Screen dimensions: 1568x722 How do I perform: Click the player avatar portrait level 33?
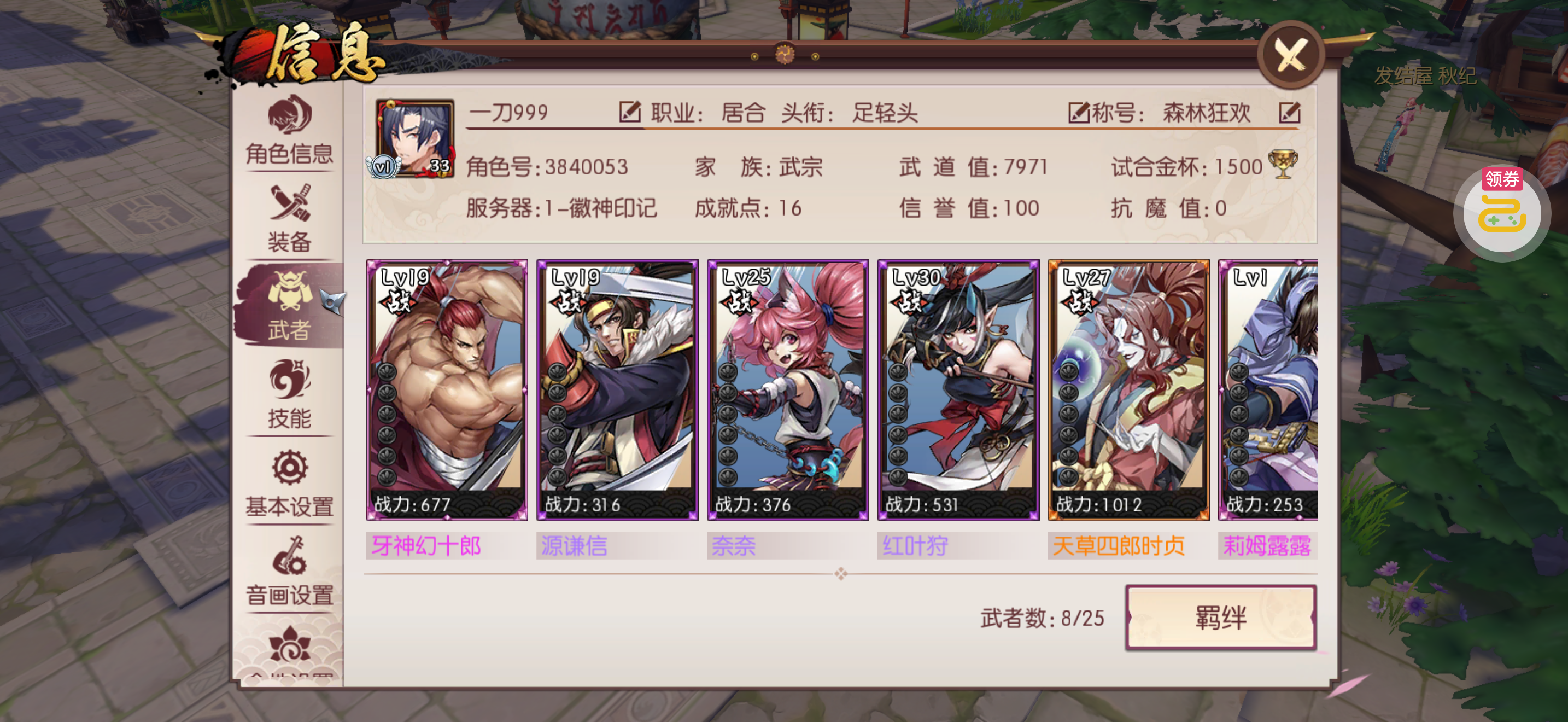(x=414, y=139)
